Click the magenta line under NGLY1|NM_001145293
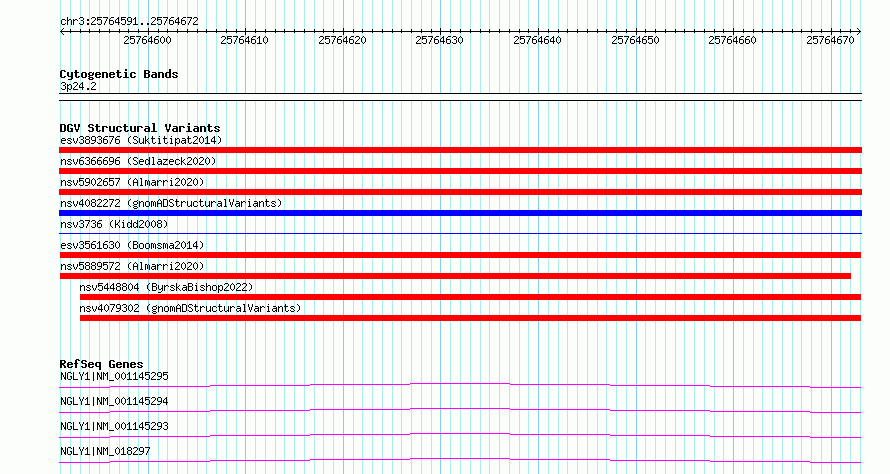 coord(460,435)
